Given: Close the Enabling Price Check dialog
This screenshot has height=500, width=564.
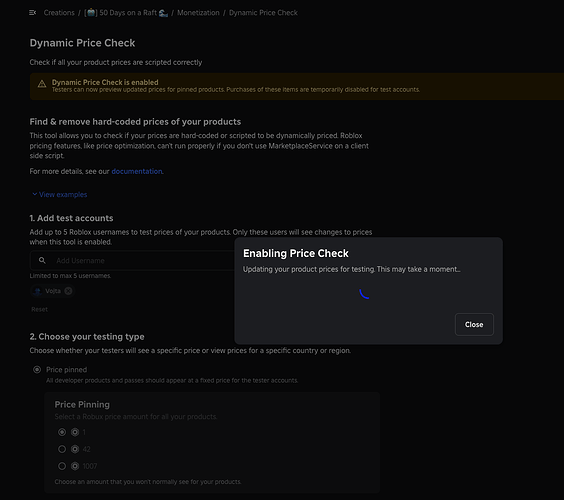Looking at the screenshot, I should click(474, 324).
